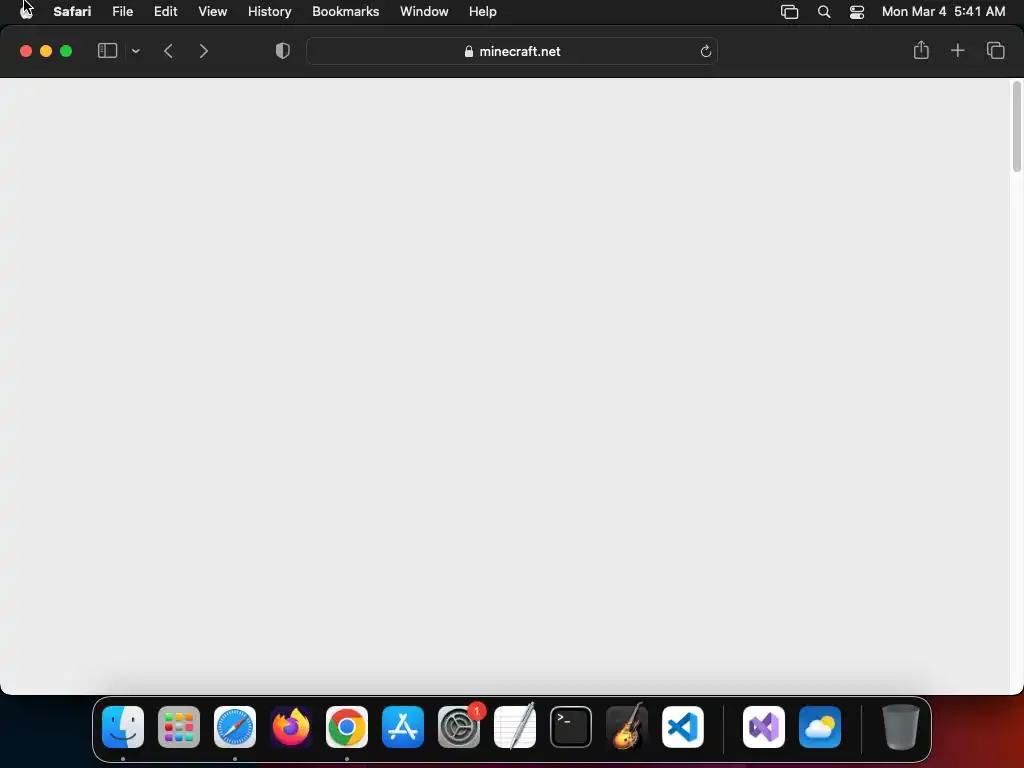Image resolution: width=1024 pixels, height=768 pixels.
Task: Open Spotlight search in menu bar
Action: click(824, 12)
